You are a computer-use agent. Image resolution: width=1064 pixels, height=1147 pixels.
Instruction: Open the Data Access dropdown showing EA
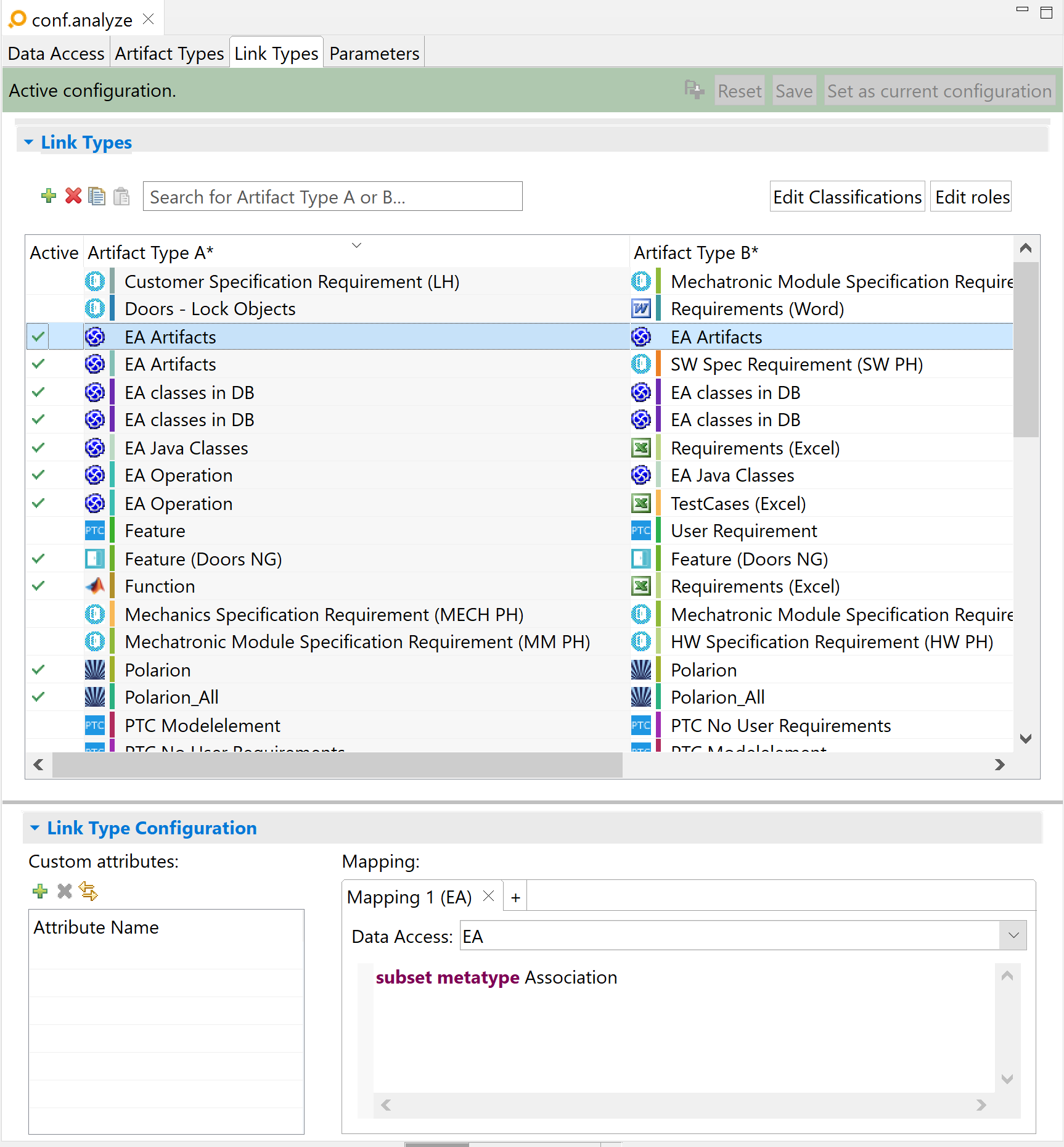click(x=1013, y=935)
